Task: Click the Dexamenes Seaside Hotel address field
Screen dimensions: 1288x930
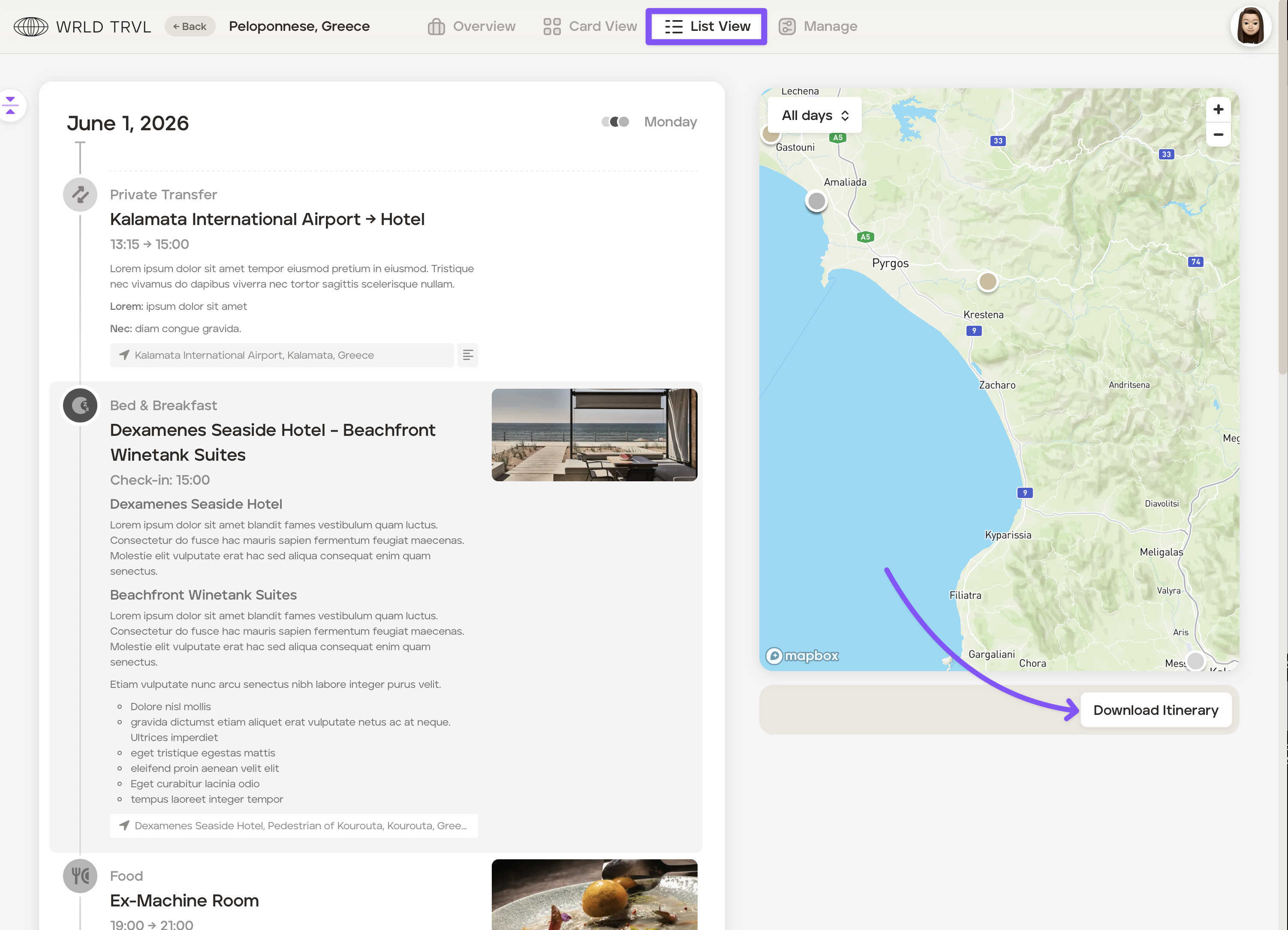Action: click(294, 825)
